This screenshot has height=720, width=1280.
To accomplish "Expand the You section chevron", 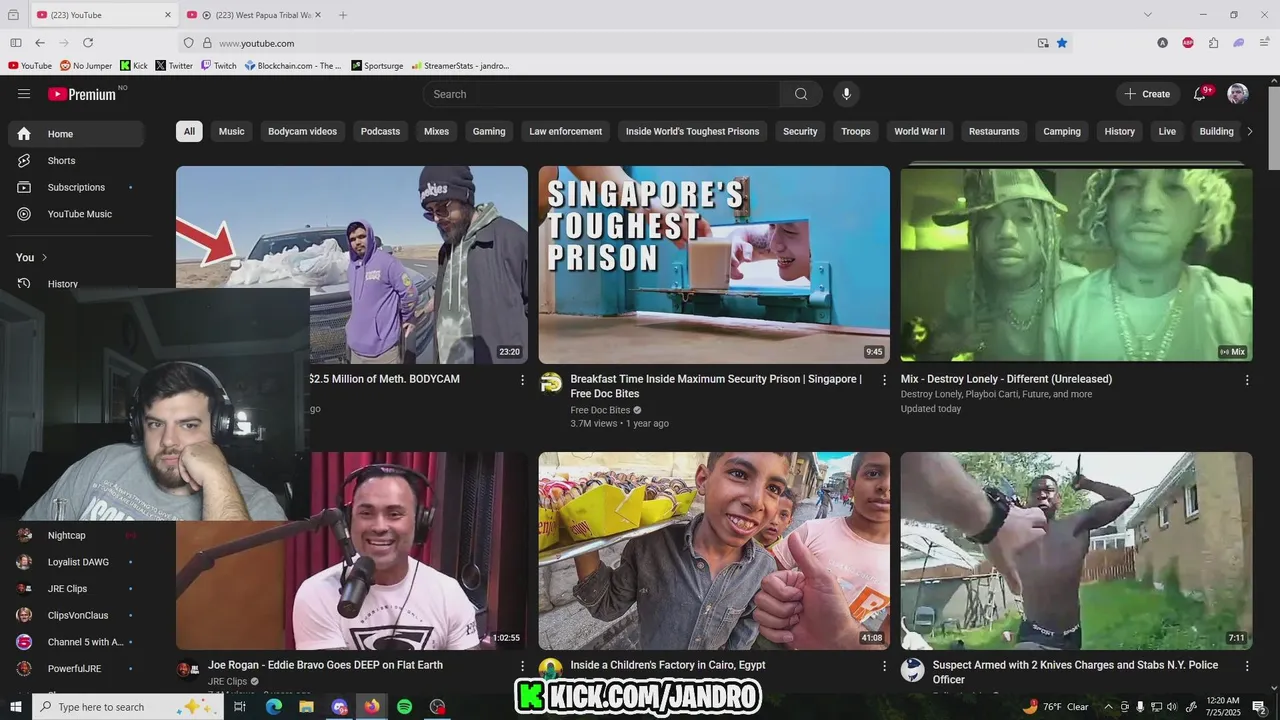I will (x=44, y=257).
